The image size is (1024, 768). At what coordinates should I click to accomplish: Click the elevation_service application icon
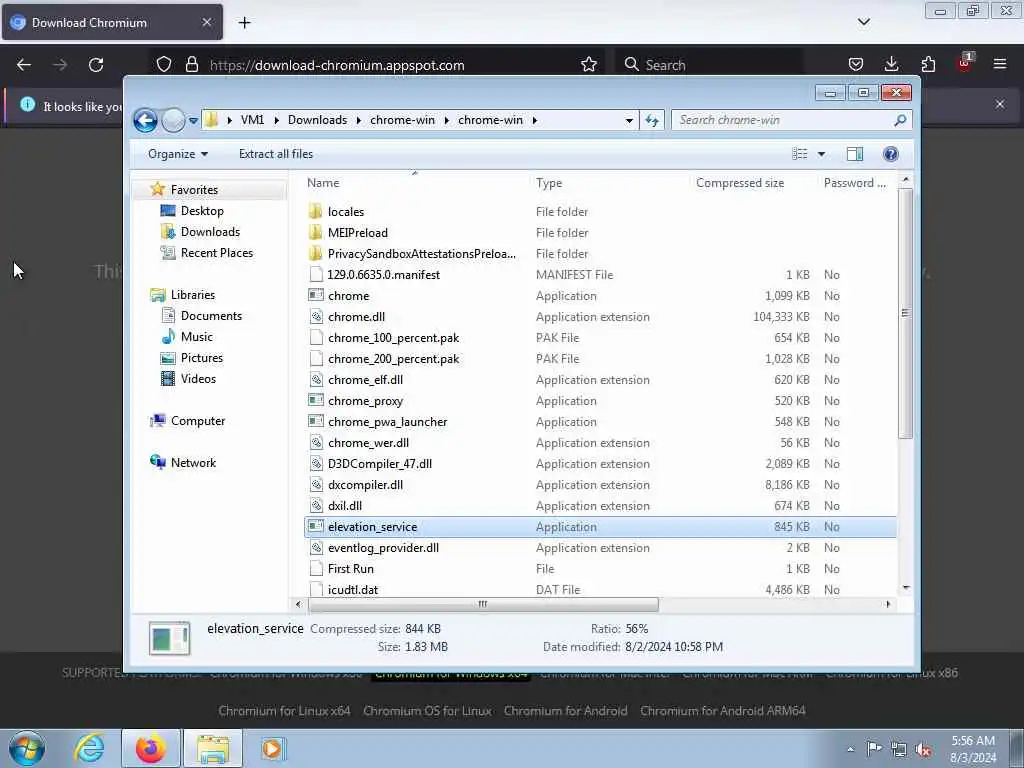click(x=316, y=526)
